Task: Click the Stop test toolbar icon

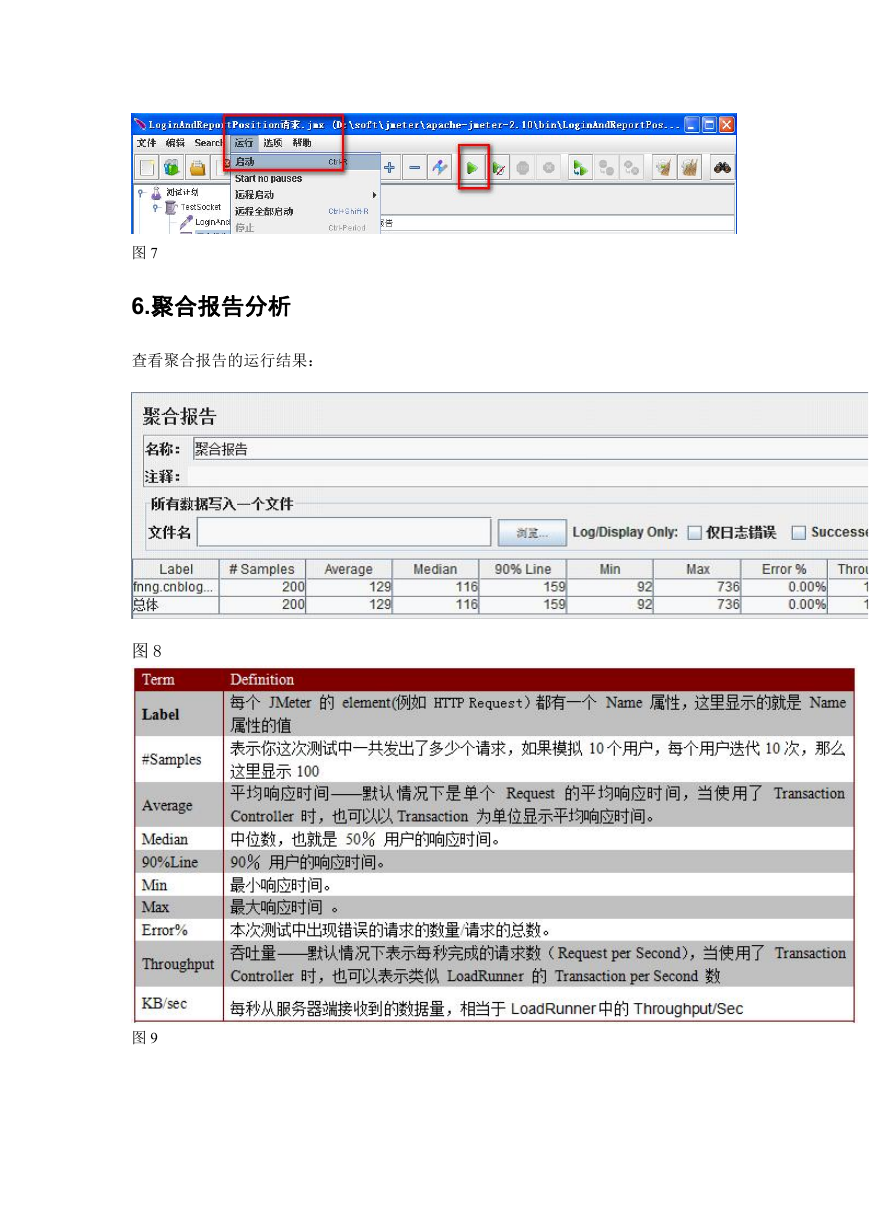Action: [x=522, y=168]
